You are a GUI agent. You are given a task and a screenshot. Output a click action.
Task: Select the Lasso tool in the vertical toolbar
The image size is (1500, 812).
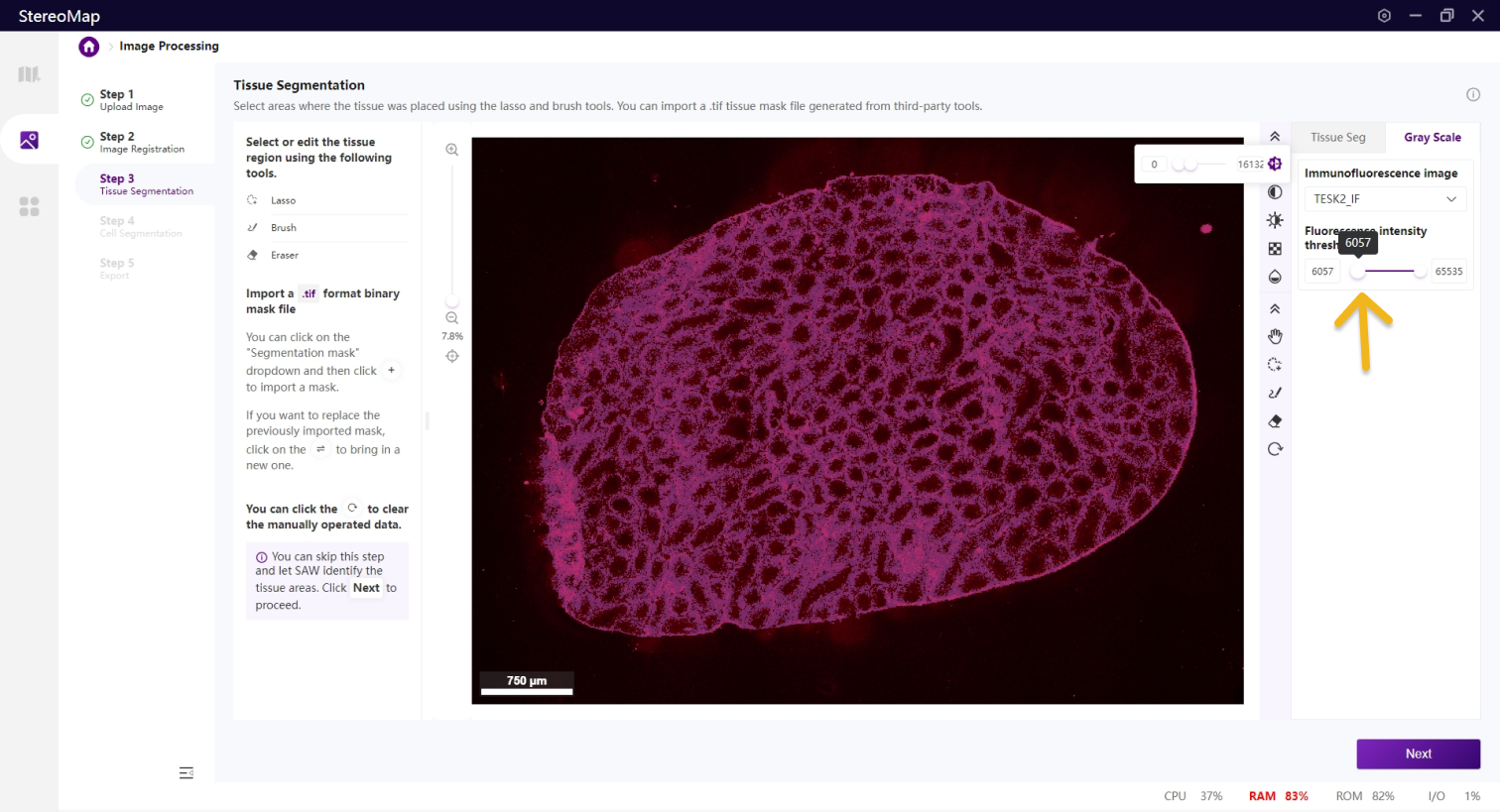coord(1275,365)
